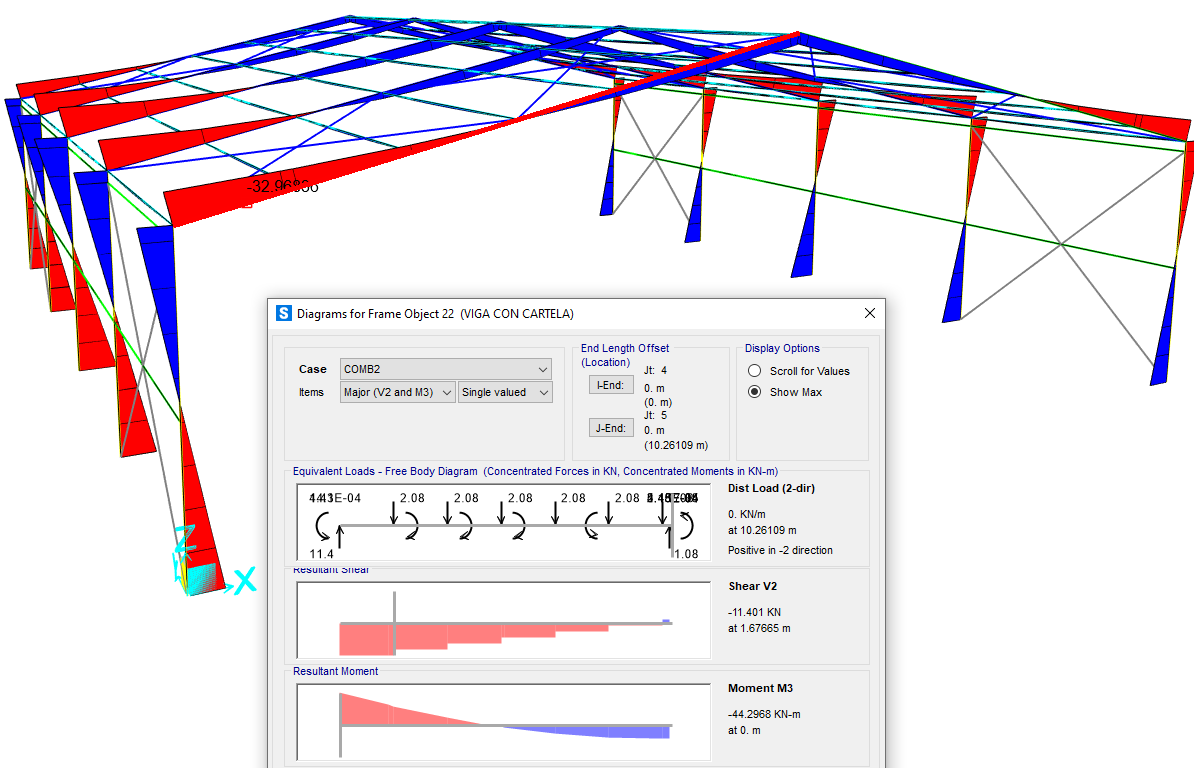1194x768 pixels.
Task: Click the SAP2000 logo in dialog title bar
Action: 284,313
